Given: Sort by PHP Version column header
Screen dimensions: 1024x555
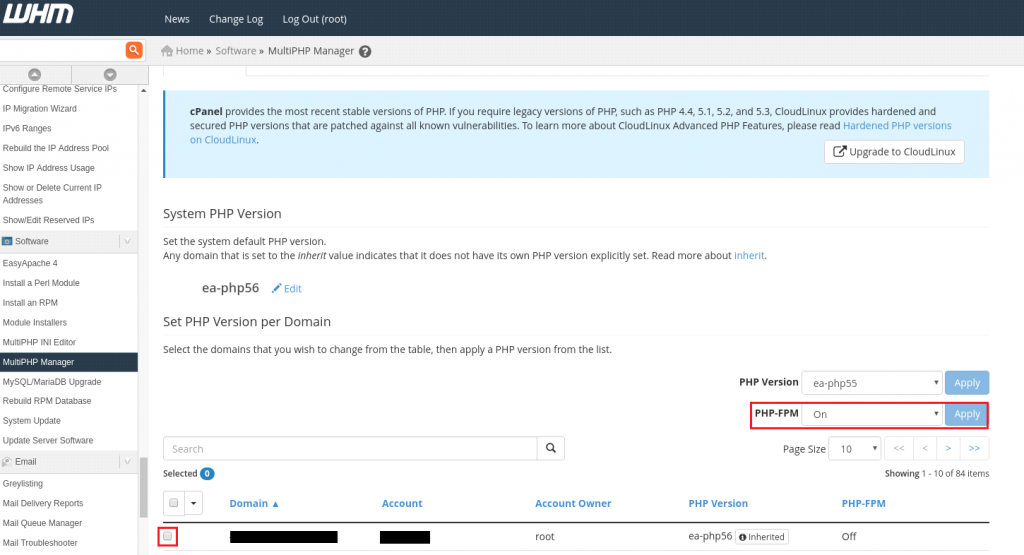Looking at the screenshot, I should [718, 503].
